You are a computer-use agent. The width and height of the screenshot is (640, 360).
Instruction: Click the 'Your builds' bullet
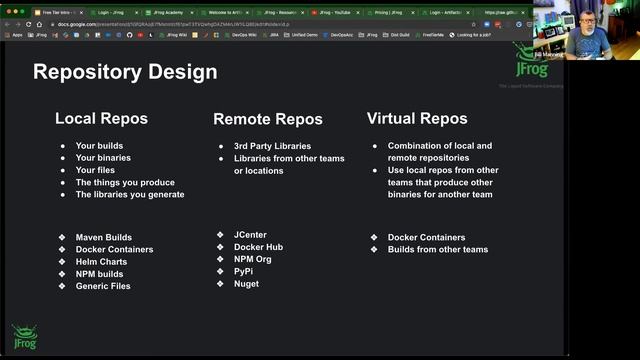[99, 146]
